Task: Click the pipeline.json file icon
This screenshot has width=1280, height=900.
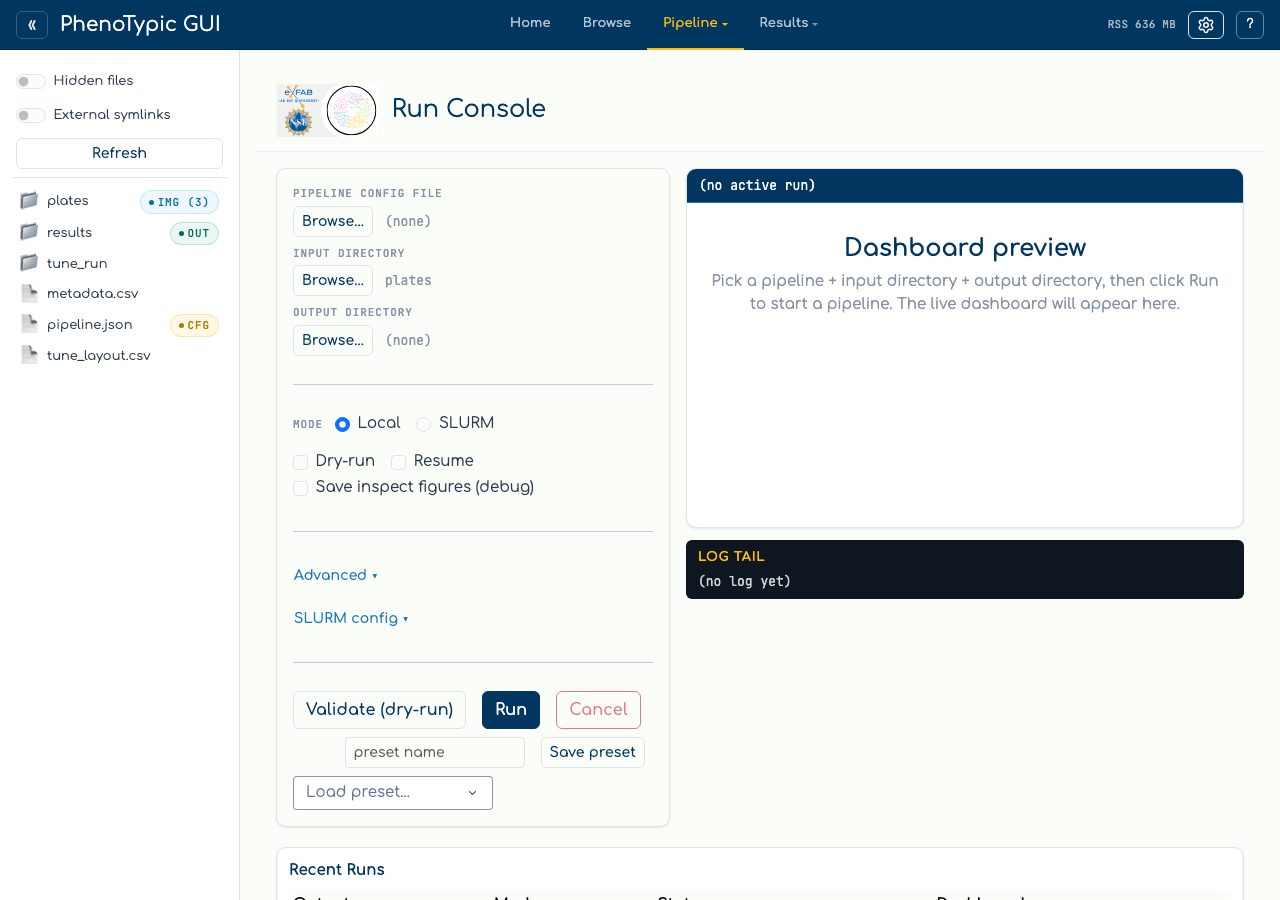Action: (29, 325)
